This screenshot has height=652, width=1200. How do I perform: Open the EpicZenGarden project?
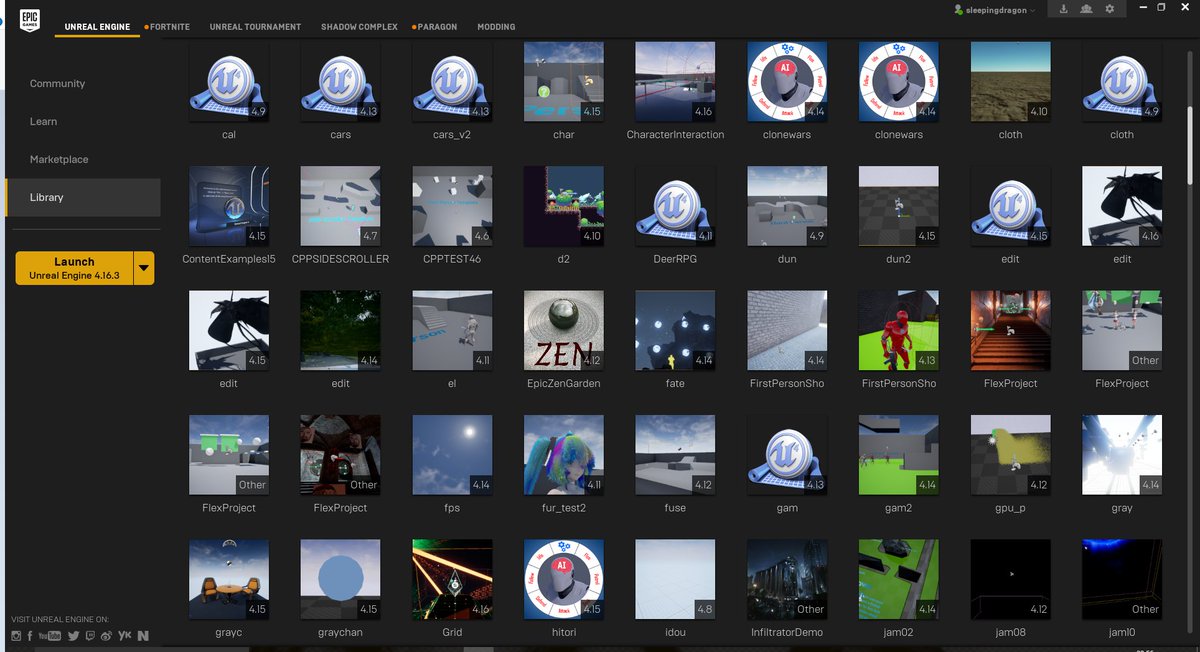564,331
